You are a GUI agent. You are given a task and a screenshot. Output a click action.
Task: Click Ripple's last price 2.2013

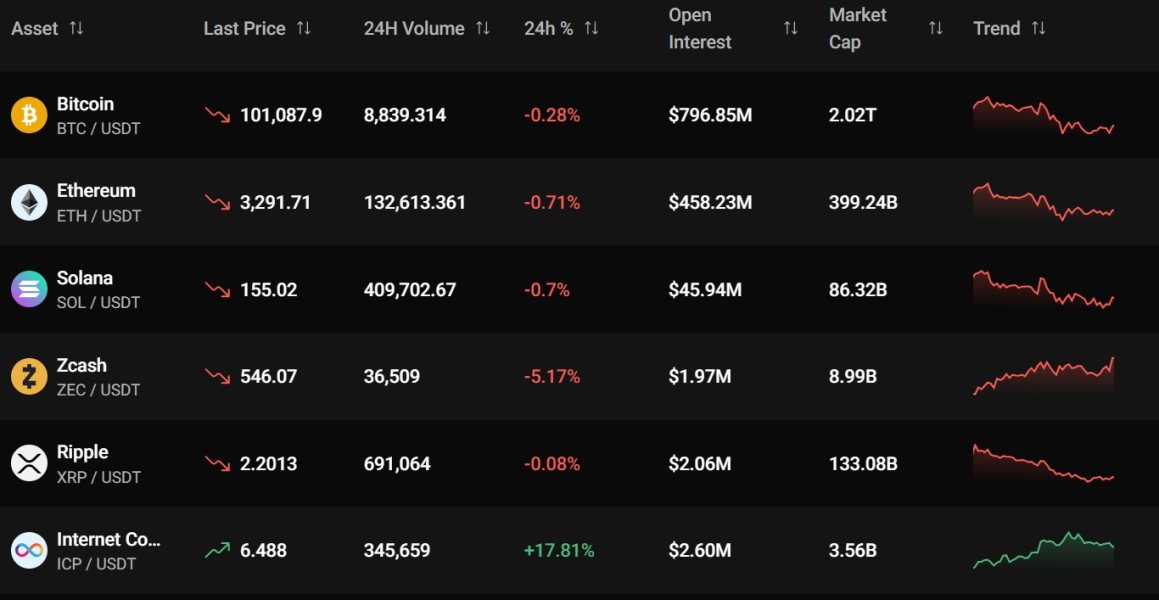point(268,464)
